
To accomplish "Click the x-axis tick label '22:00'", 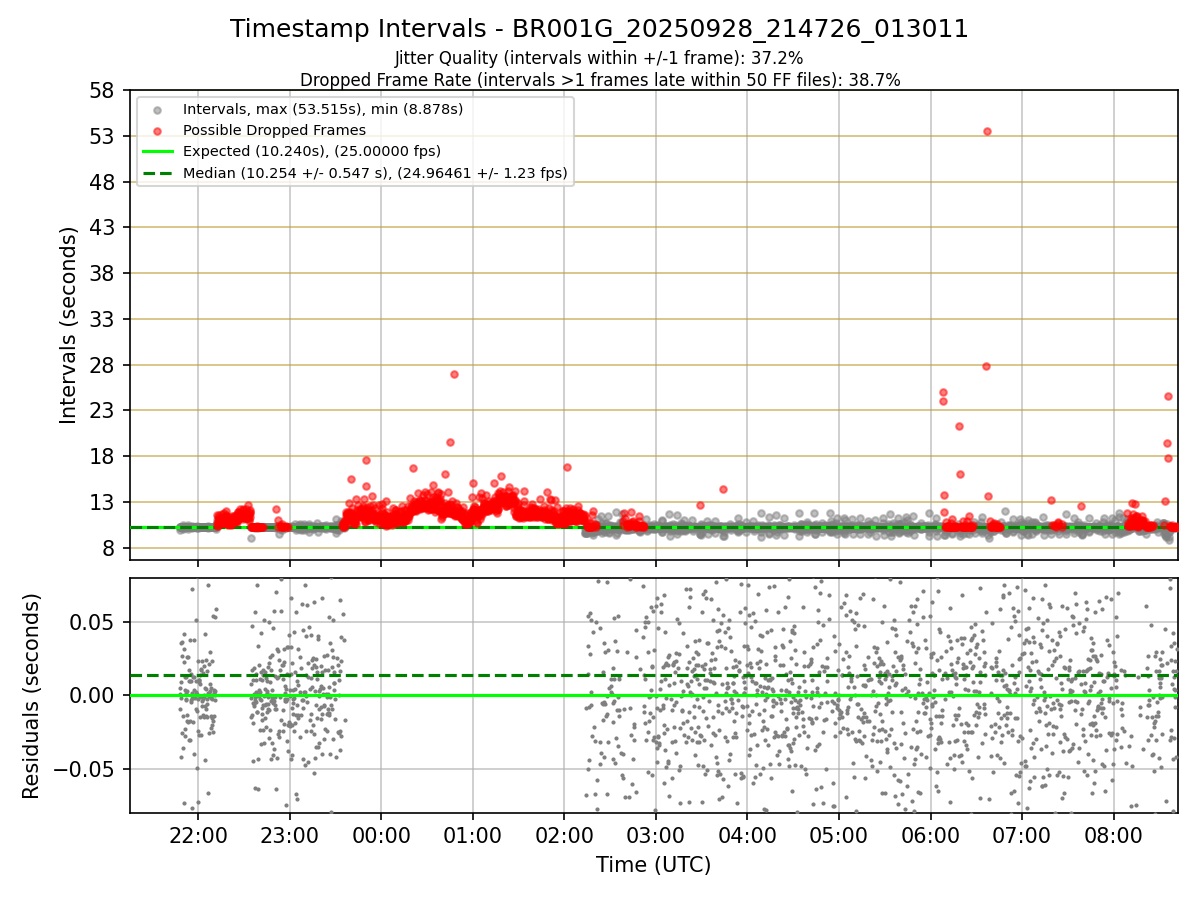I will point(198,835).
